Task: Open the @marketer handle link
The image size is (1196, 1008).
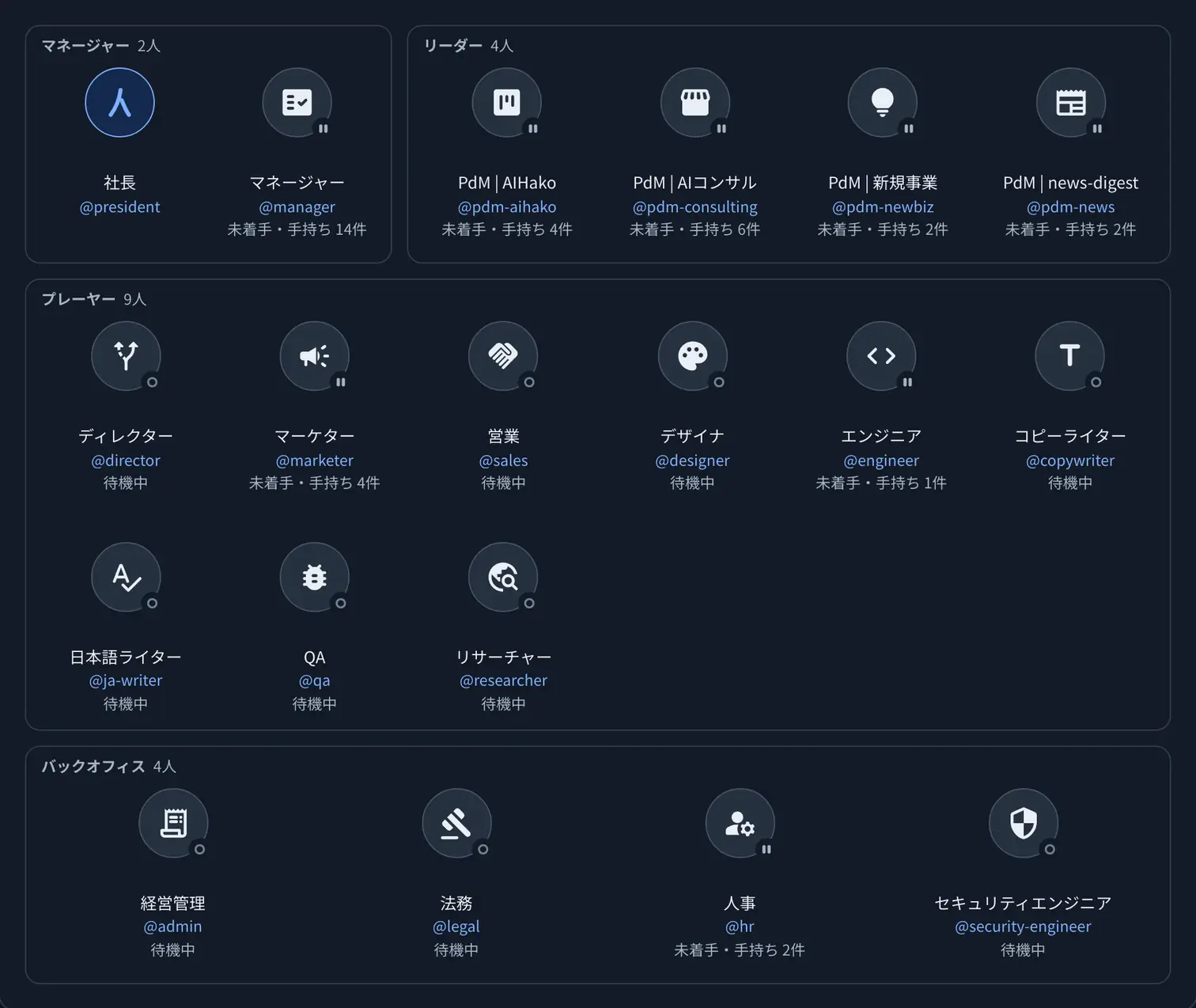Action: (314, 460)
